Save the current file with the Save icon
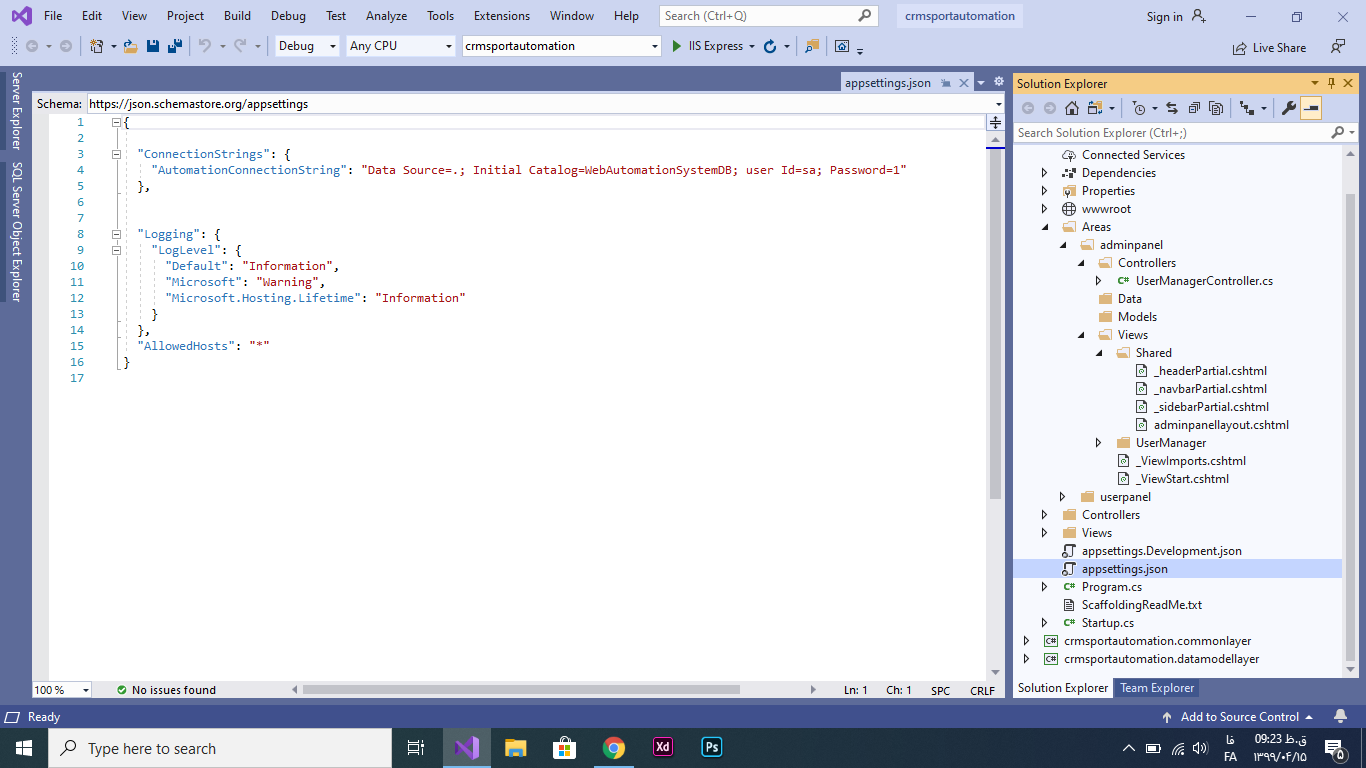The image size is (1366, 768). click(x=153, y=46)
